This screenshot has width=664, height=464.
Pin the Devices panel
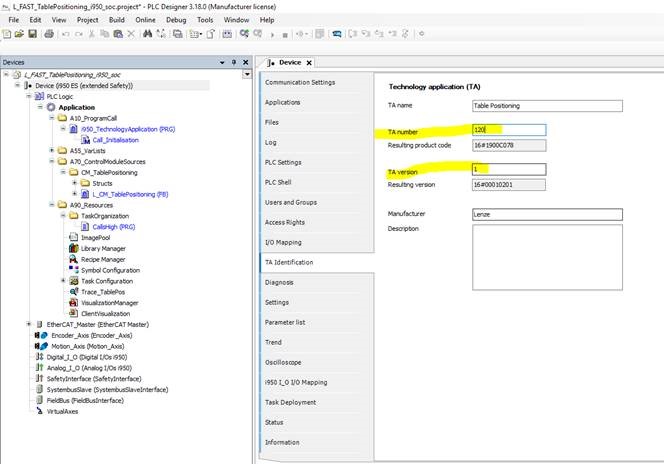pyautogui.click(x=236, y=62)
